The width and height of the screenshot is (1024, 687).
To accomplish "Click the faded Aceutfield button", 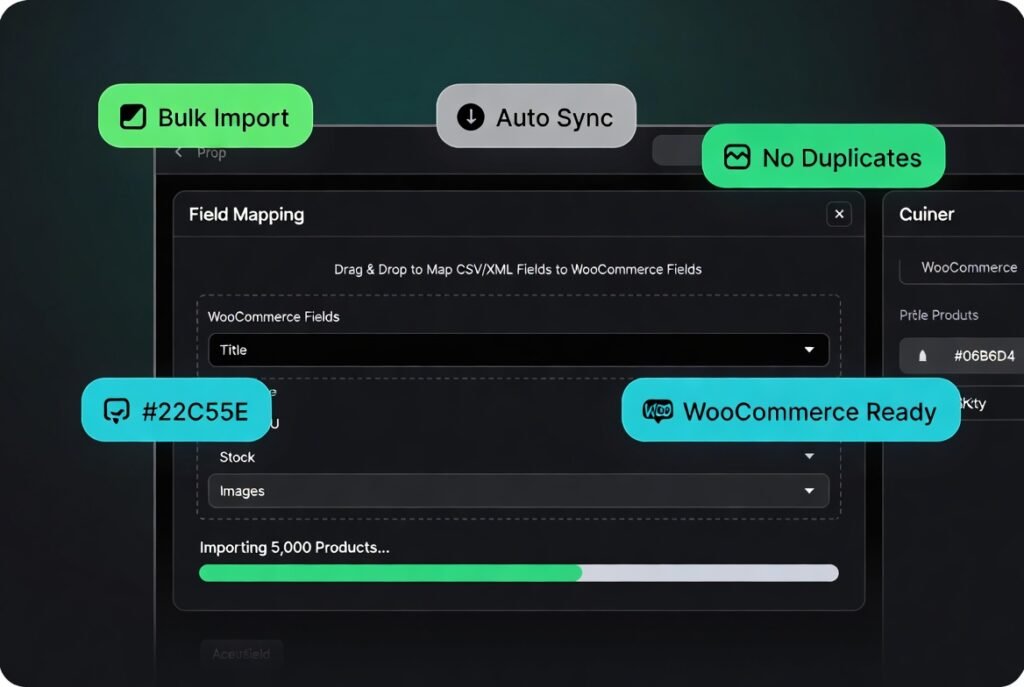I will coord(241,653).
